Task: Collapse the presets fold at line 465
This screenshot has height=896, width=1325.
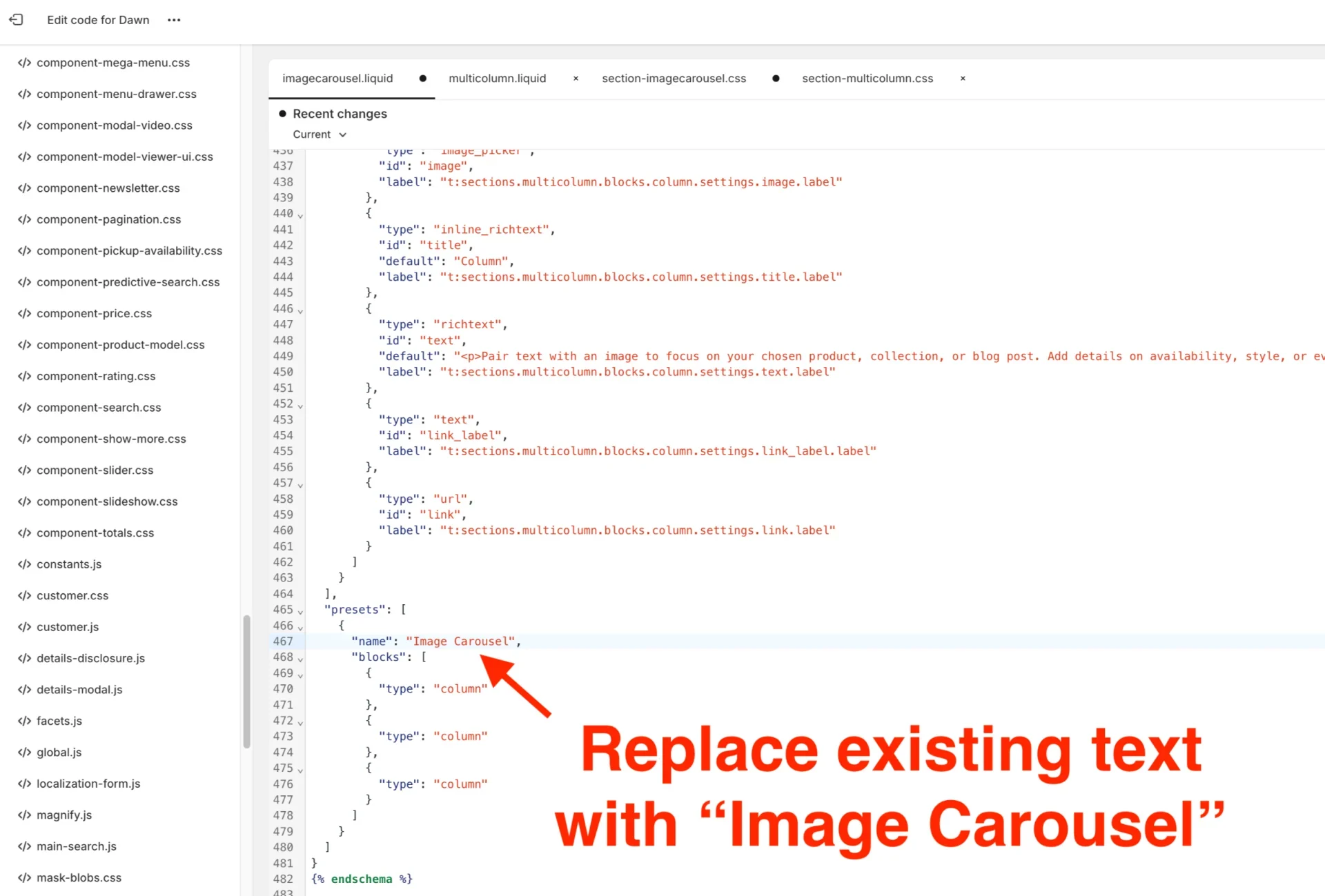Action: click(x=299, y=611)
